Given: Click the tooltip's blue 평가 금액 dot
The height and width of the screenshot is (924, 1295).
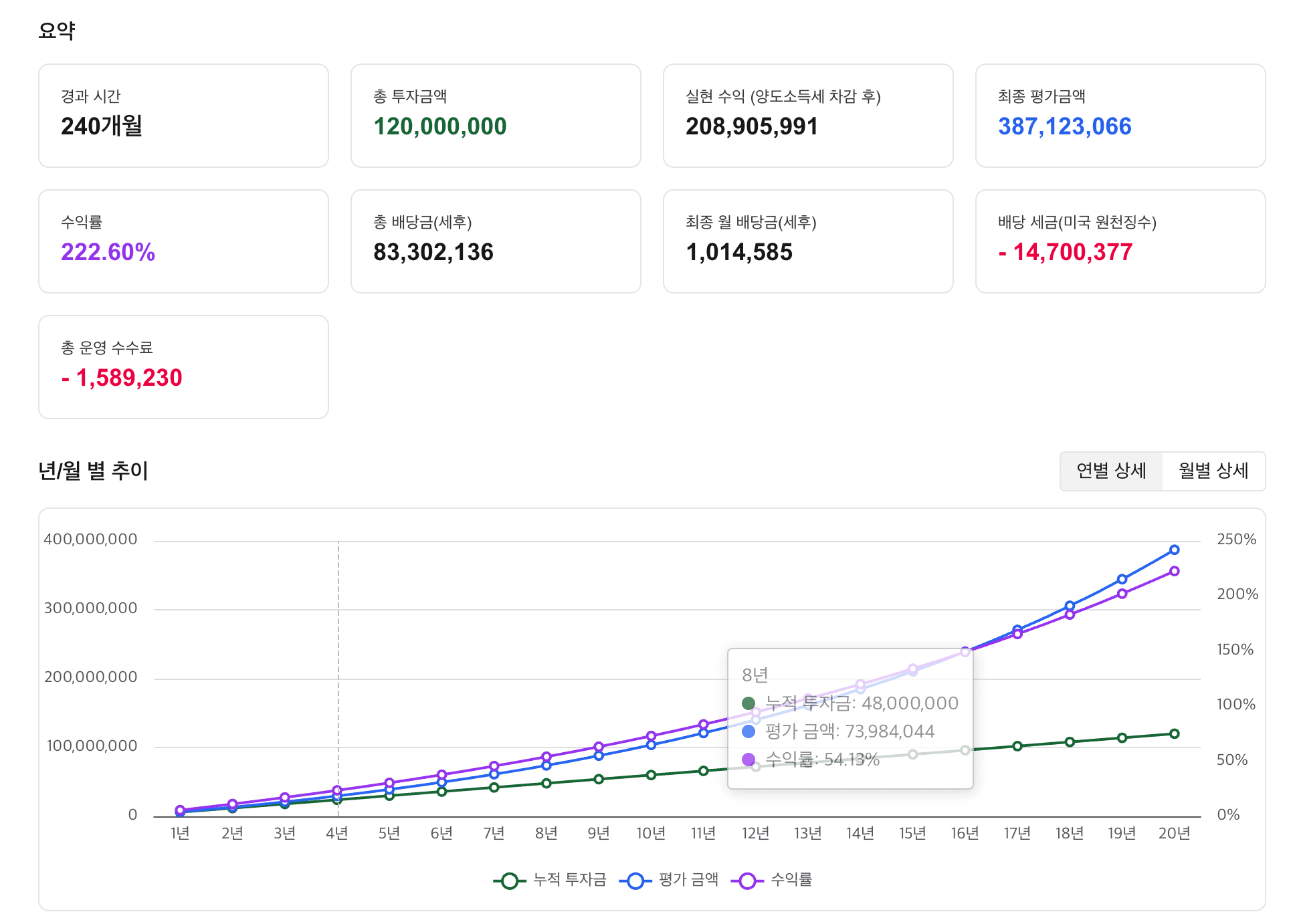Looking at the screenshot, I should pos(749,731).
